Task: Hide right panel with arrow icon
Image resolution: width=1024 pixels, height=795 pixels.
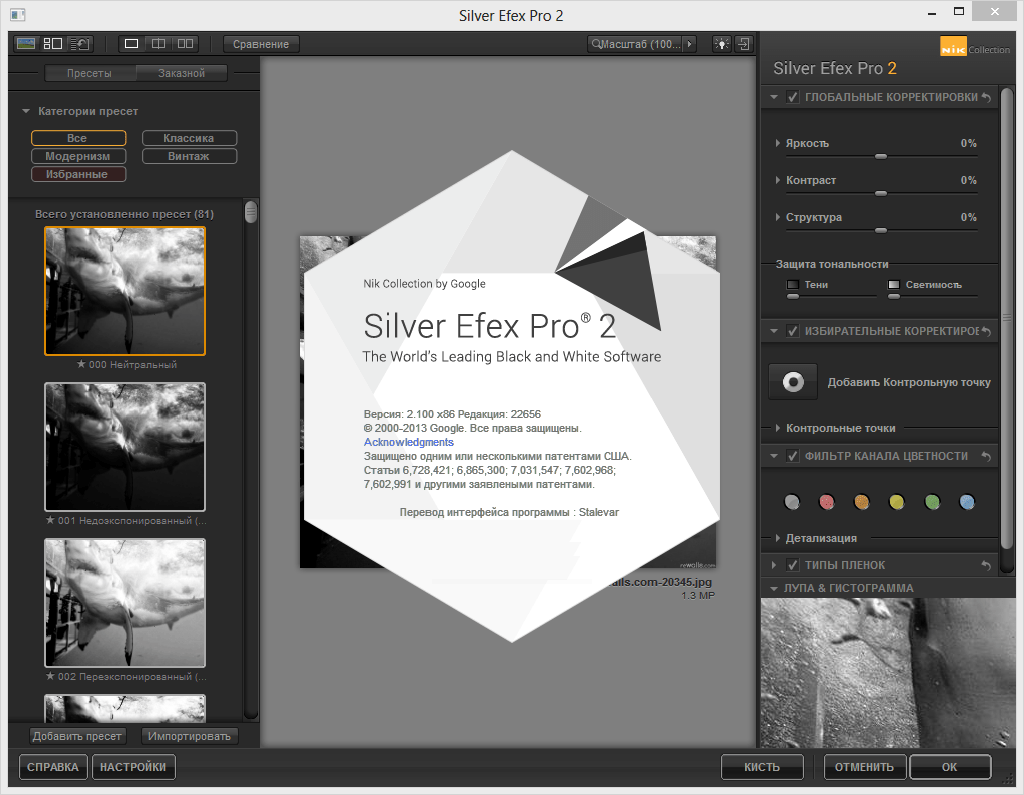Action: pos(745,44)
